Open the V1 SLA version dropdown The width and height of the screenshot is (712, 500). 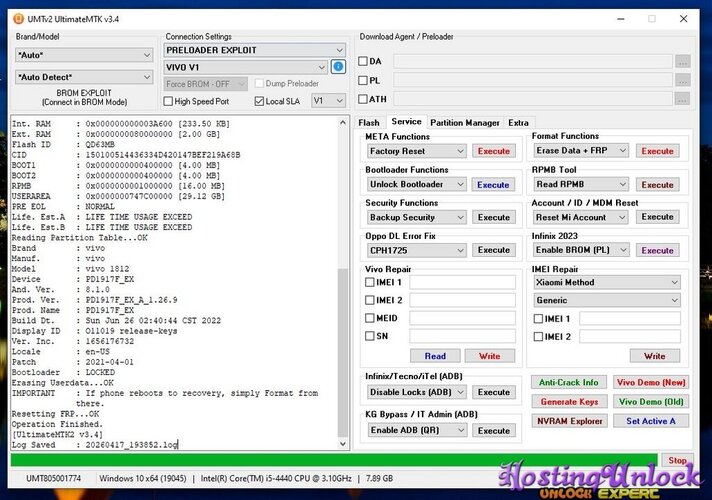coord(328,101)
